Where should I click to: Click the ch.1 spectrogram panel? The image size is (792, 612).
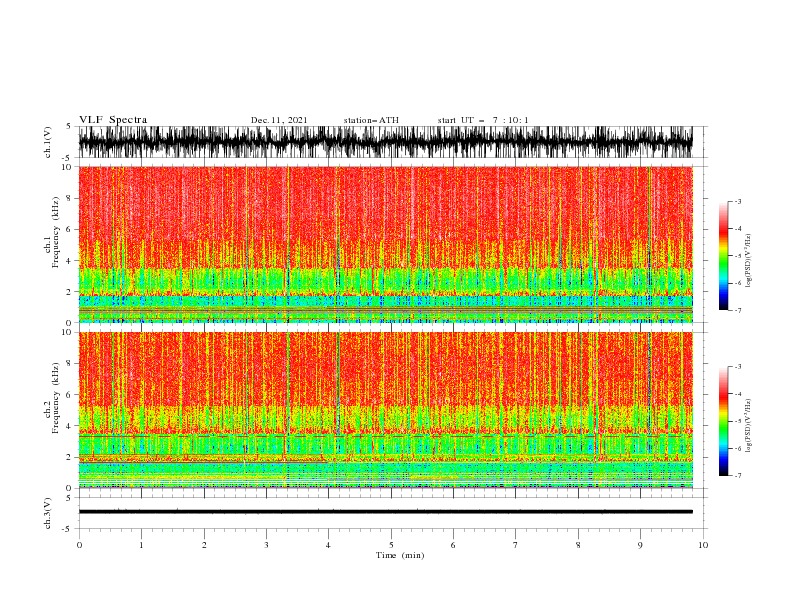(386, 244)
